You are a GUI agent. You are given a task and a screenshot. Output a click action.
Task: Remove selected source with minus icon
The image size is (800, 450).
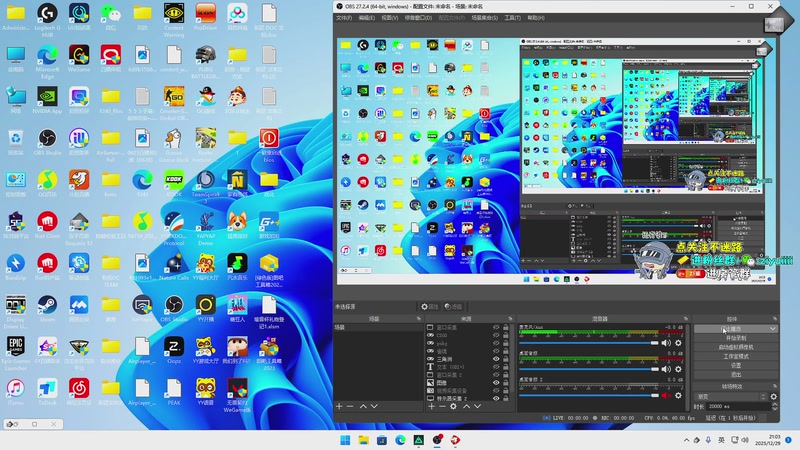442,406
